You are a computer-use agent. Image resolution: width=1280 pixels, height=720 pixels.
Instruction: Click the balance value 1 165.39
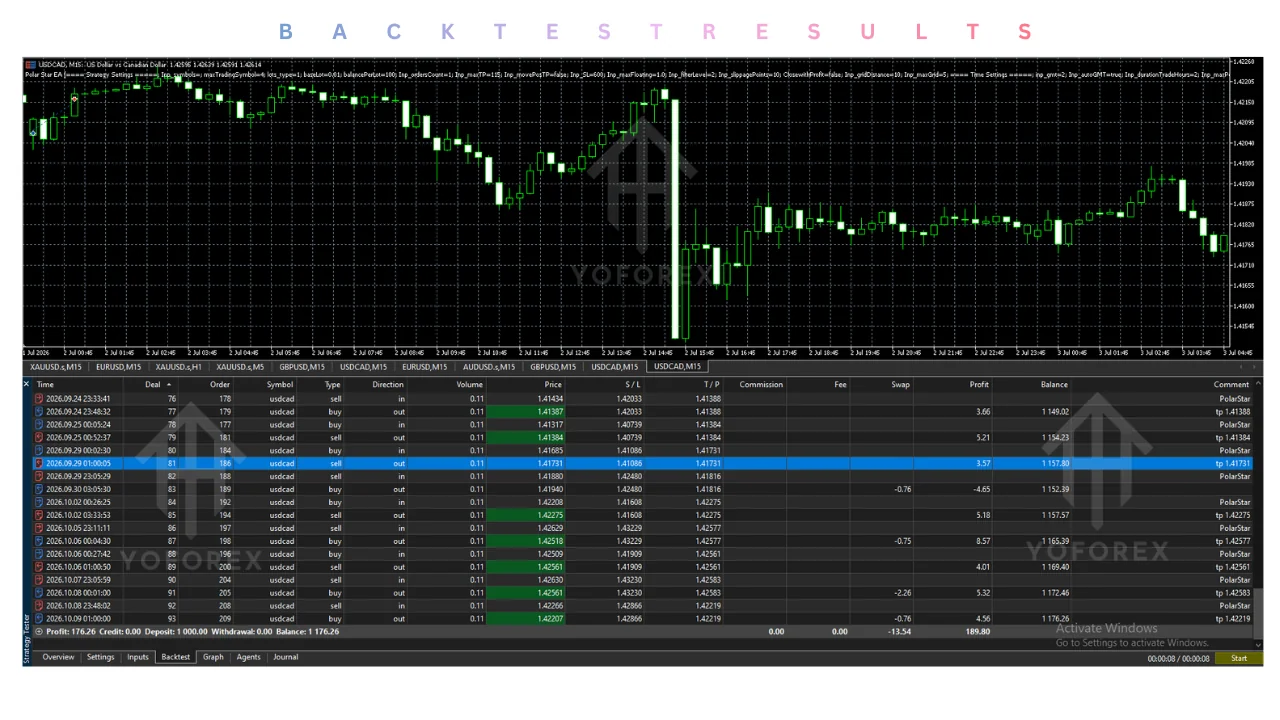coord(1053,541)
